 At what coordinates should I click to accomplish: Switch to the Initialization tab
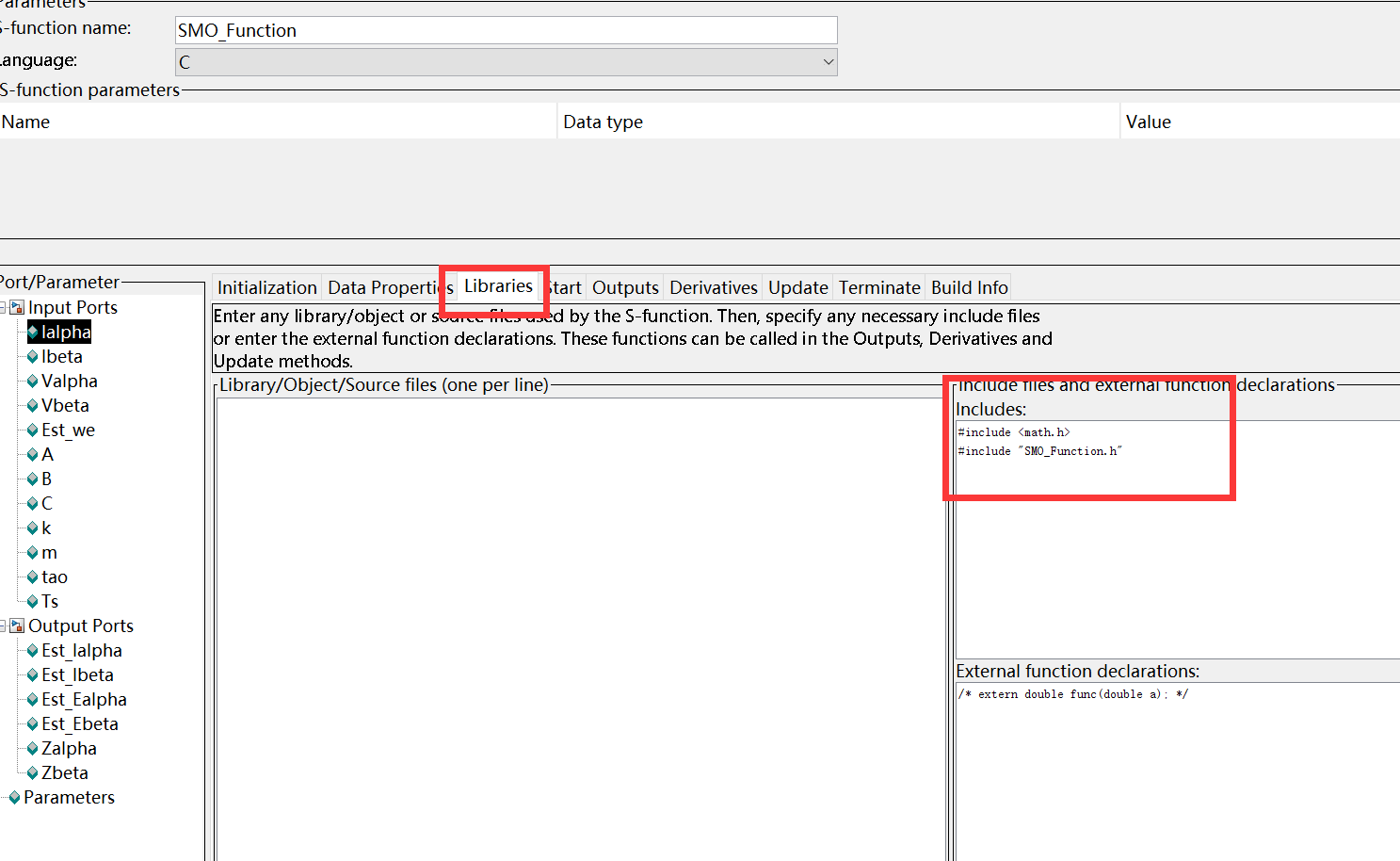pyautogui.click(x=267, y=287)
